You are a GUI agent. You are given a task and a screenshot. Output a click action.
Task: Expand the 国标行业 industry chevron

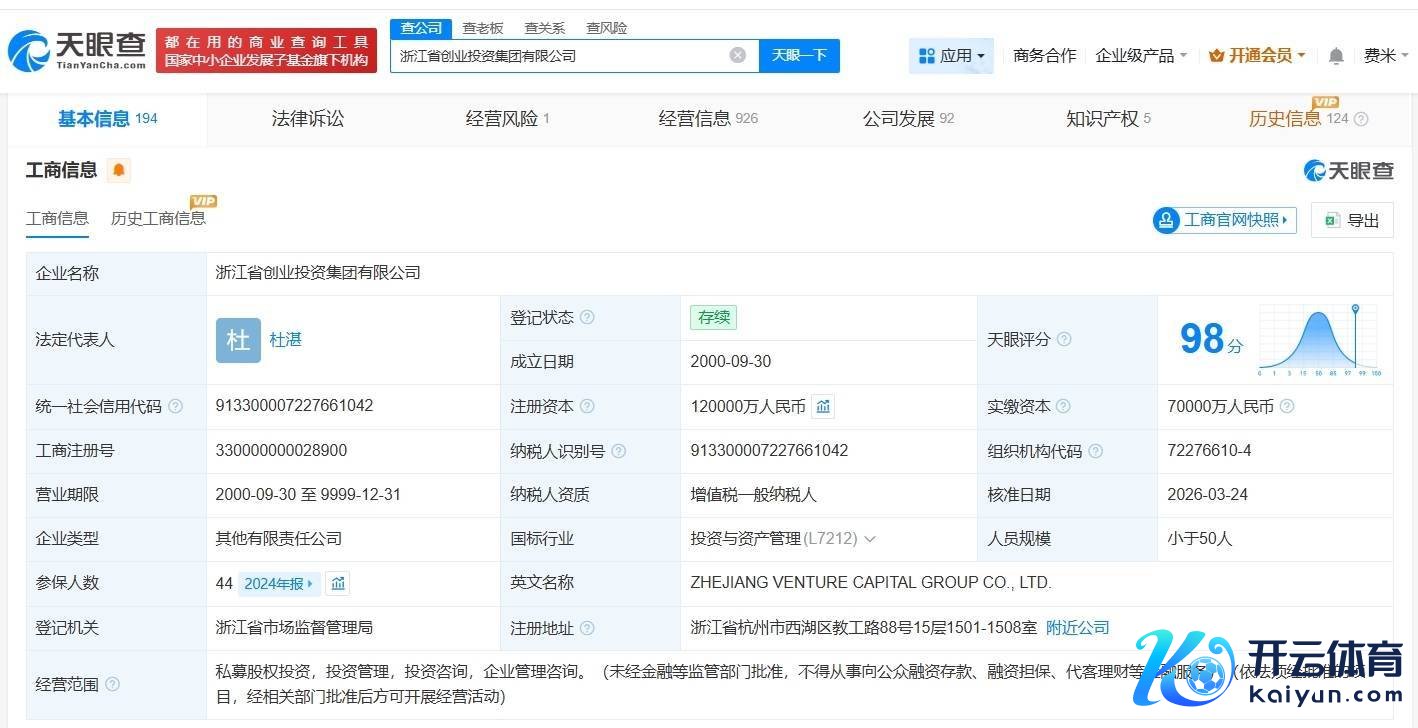(870, 539)
